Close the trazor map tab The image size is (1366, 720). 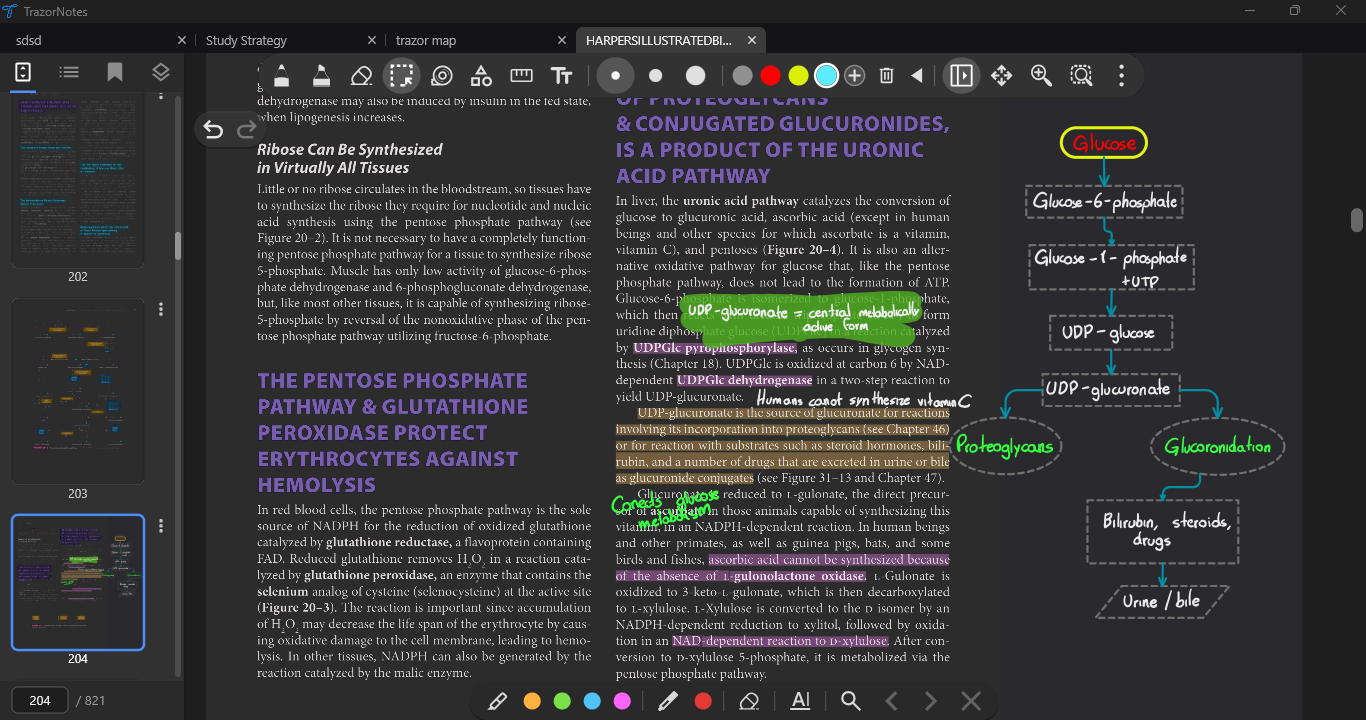pos(563,40)
